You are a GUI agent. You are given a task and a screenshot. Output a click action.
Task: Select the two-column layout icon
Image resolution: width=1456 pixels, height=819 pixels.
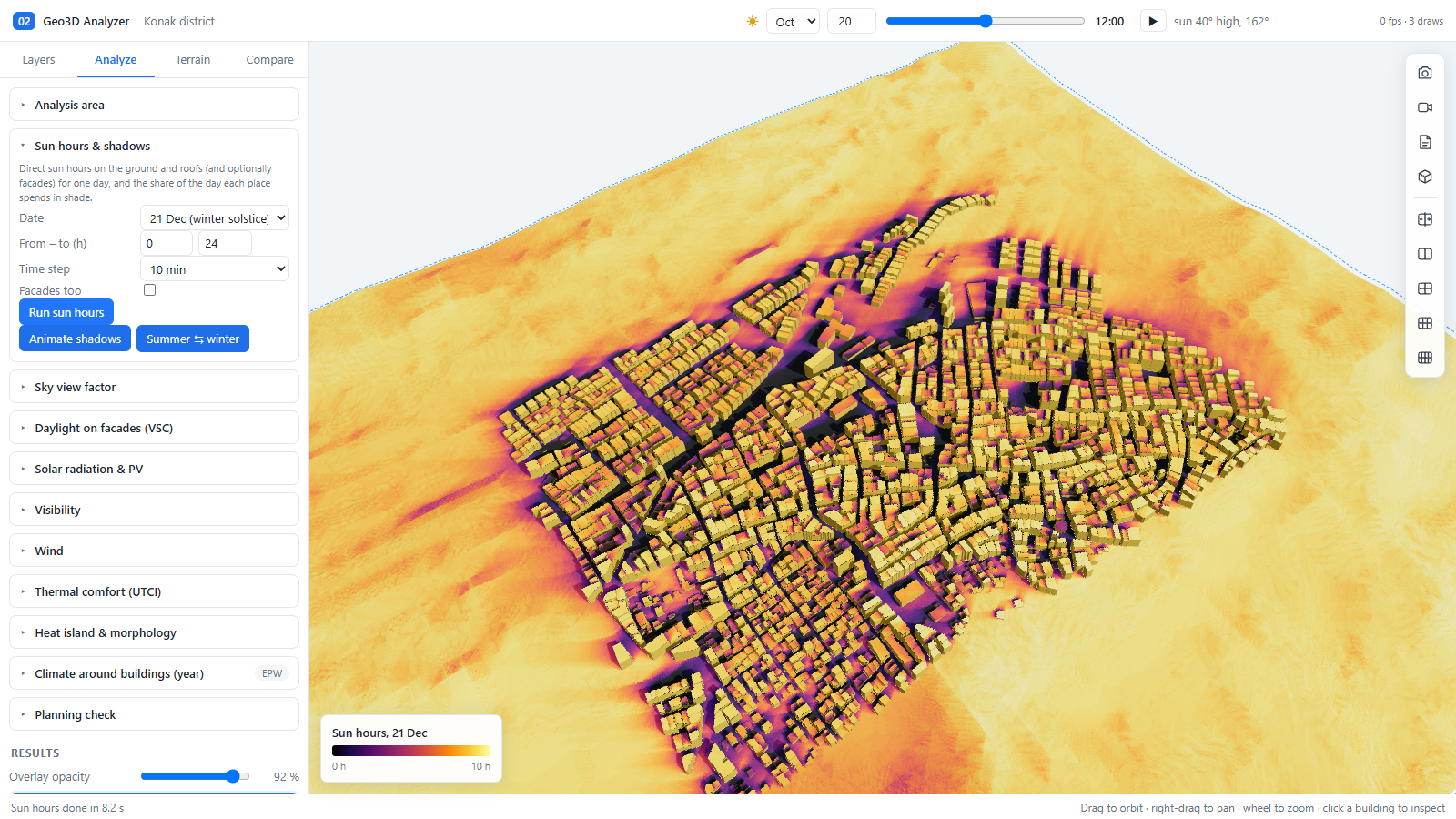[1425, 254]
